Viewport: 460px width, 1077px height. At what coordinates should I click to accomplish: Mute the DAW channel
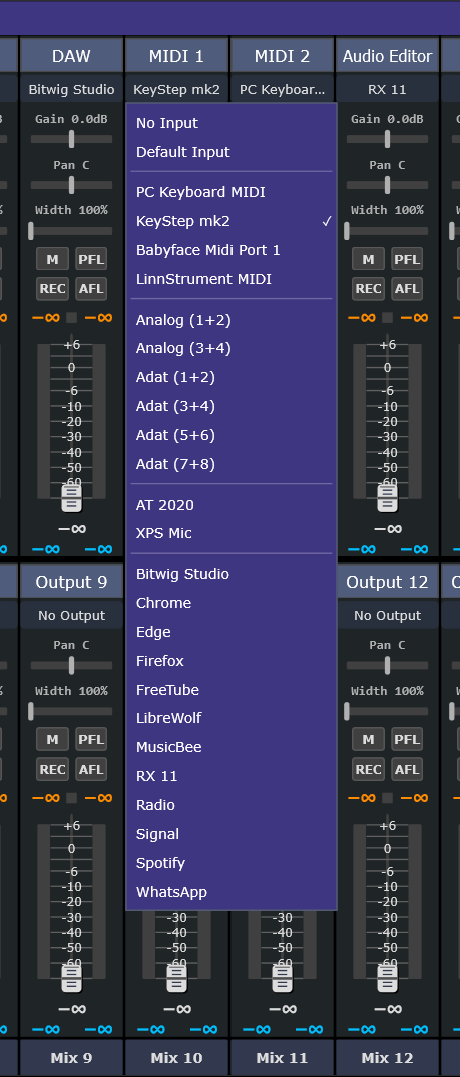point(52,259)
